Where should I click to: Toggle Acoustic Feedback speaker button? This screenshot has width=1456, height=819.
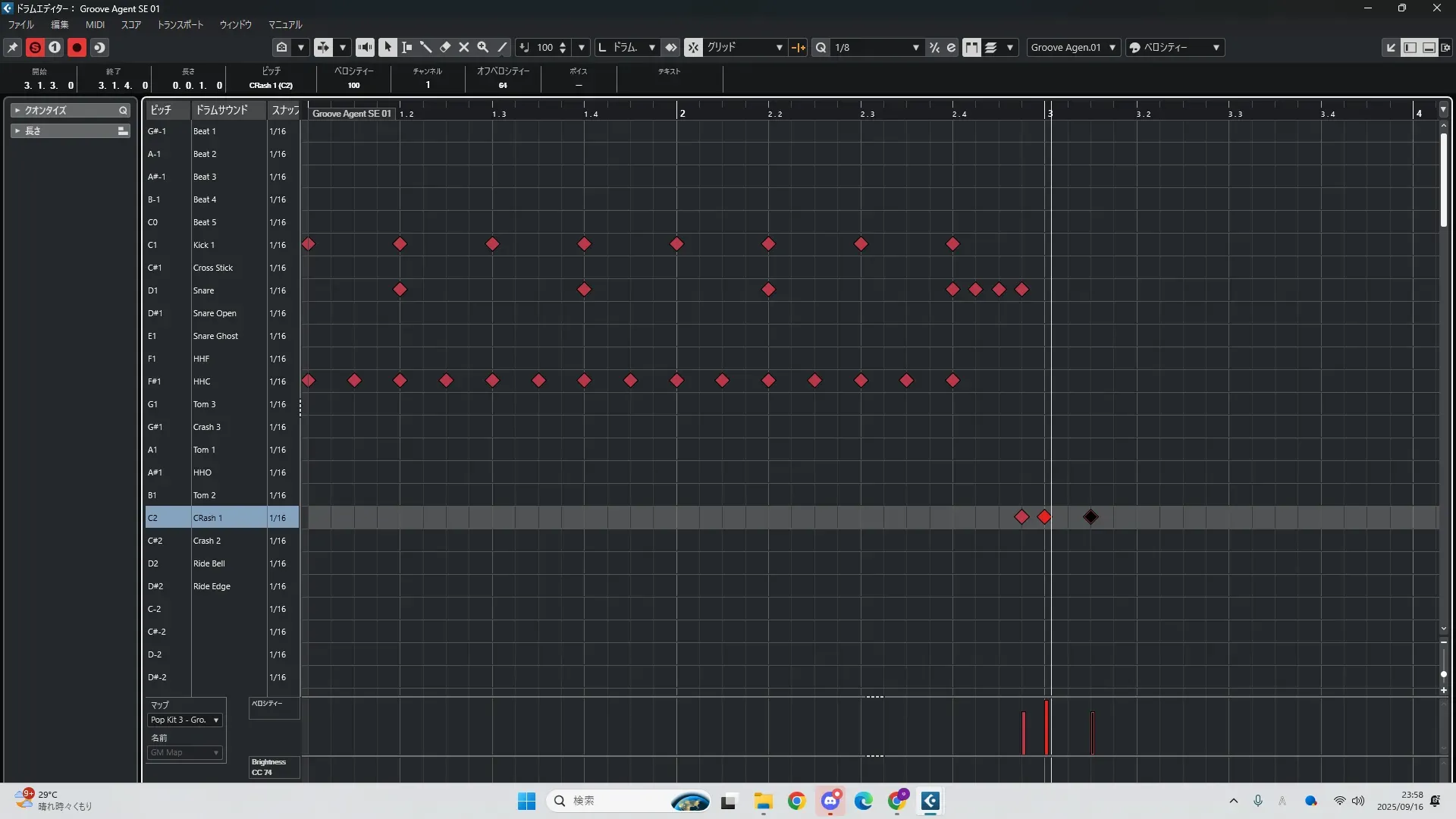pyautogui.click(x=365, y=47)
